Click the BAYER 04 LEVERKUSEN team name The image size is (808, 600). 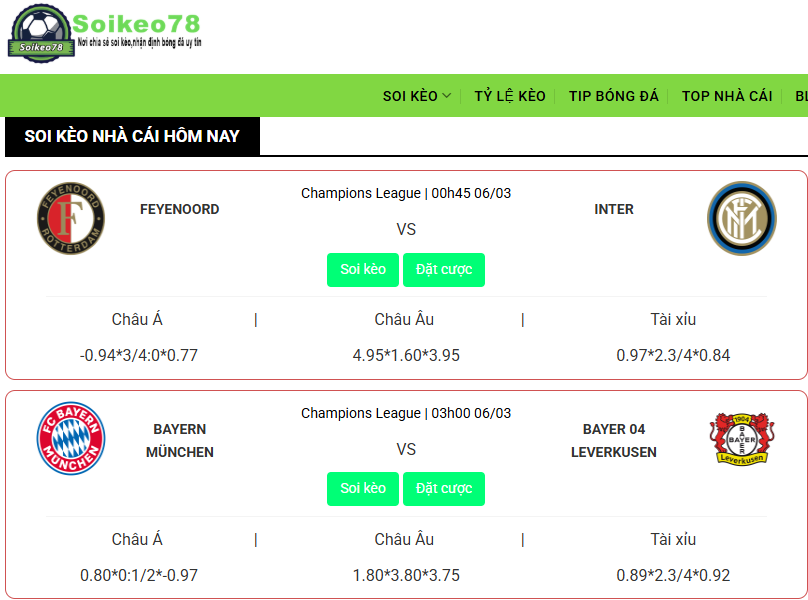[614, 440]
